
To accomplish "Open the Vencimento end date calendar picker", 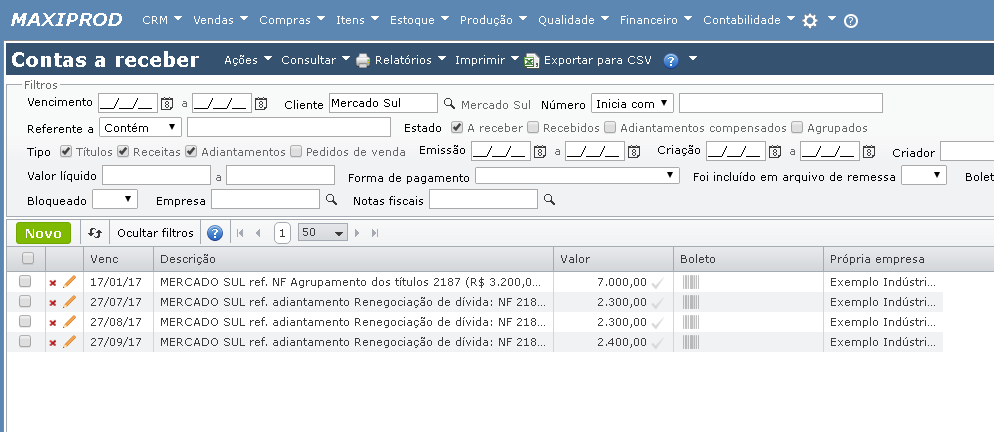I will click(261, 103).
